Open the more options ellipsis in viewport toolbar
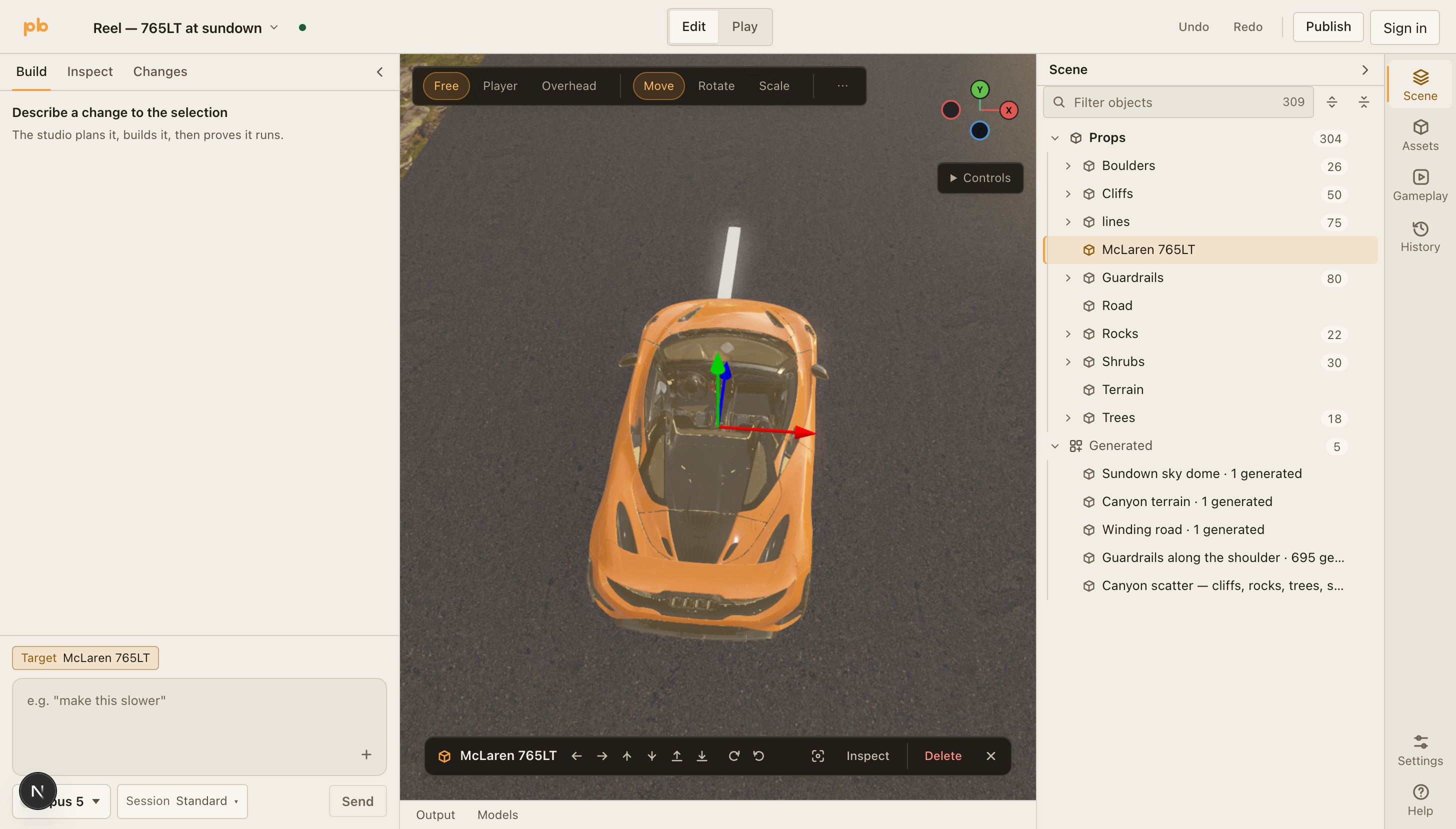Viewport: 1456px width, 829px height. [x=842, y=86]
